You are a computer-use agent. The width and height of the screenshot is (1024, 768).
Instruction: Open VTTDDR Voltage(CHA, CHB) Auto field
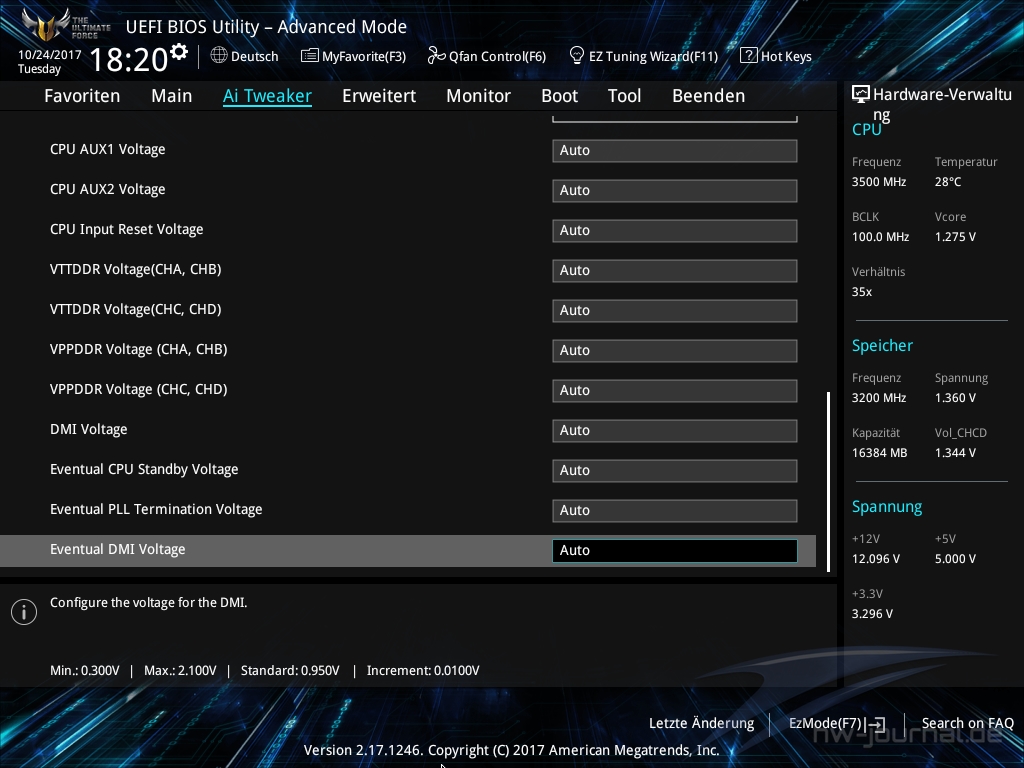674,270
